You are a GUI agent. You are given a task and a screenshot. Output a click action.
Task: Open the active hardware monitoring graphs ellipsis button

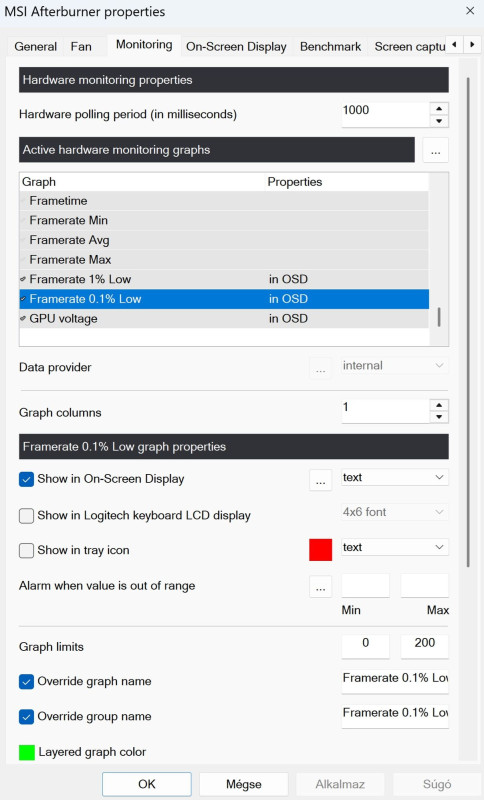click(435, 150)
